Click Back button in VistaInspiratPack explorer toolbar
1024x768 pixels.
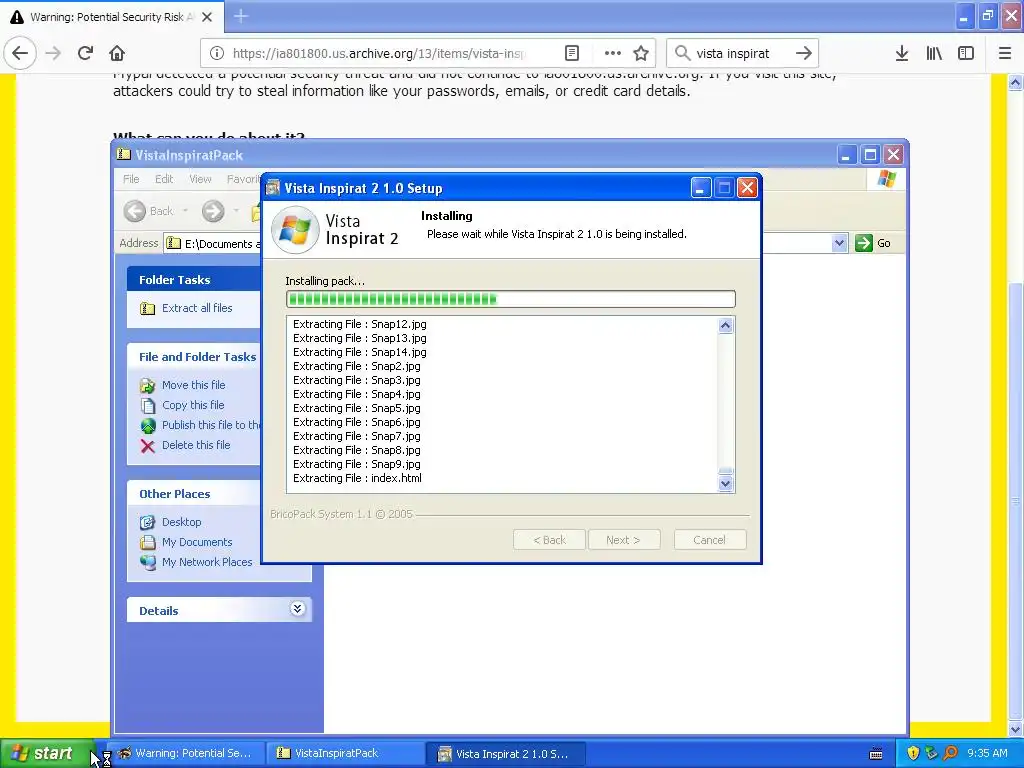click(150, 211)
